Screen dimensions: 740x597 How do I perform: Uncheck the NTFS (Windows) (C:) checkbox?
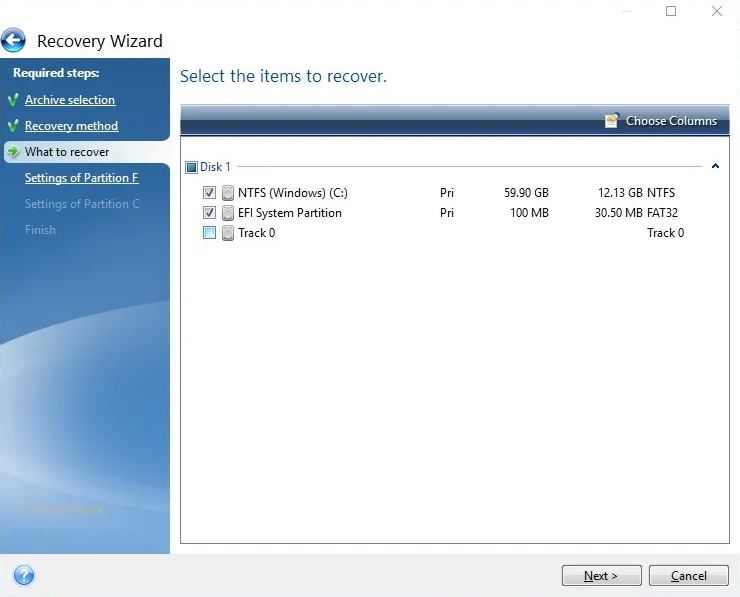[209, 193]
